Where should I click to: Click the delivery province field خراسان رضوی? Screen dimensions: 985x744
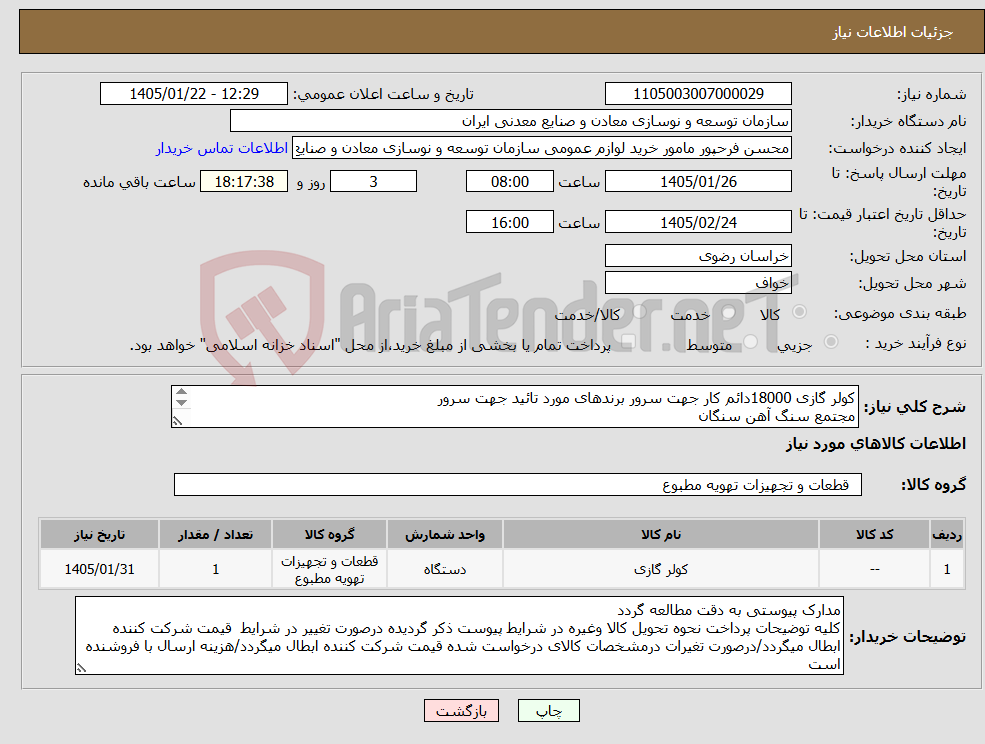point(698,256)
